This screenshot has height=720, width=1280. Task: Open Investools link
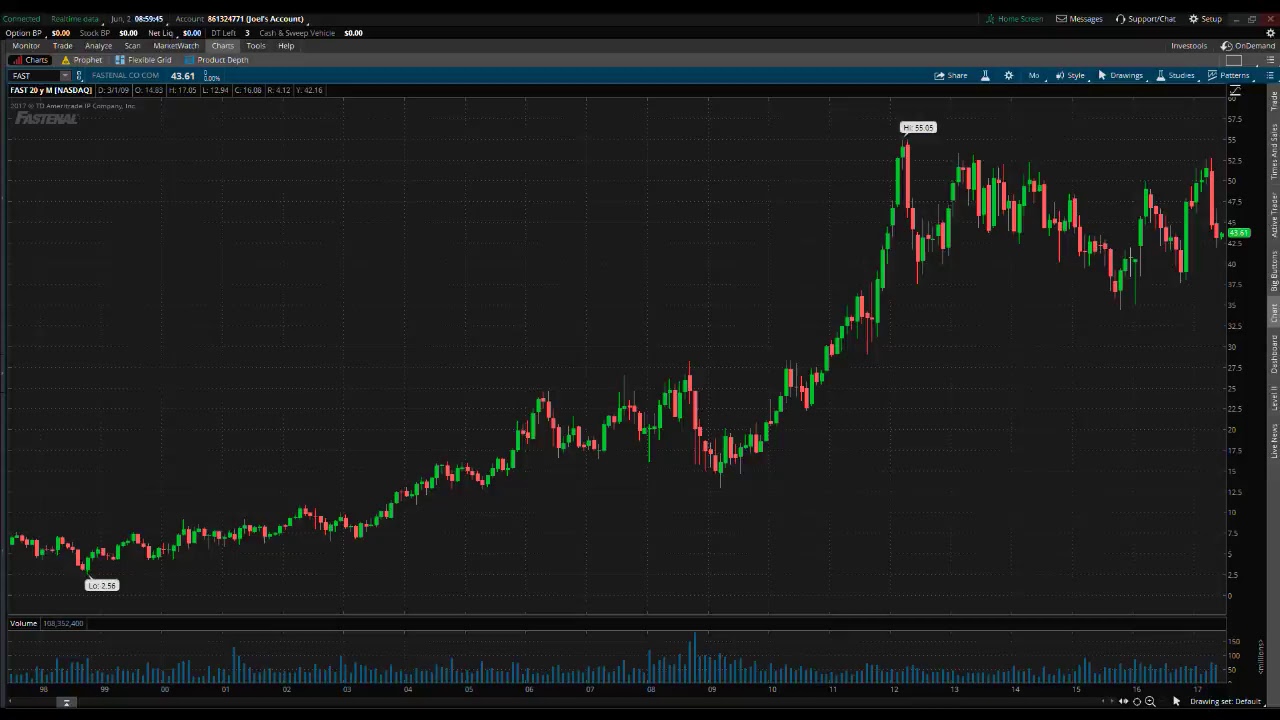click(x=1189, y=46)
